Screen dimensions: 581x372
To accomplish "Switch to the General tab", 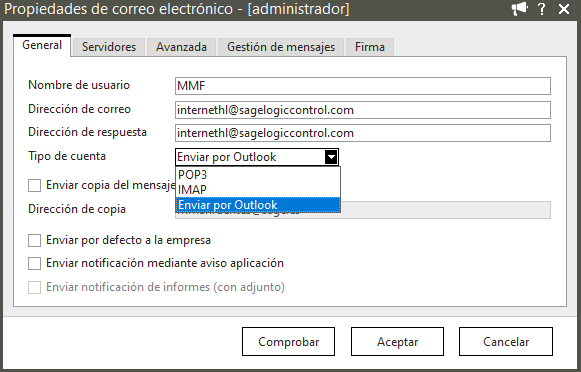I will [42, 45].
